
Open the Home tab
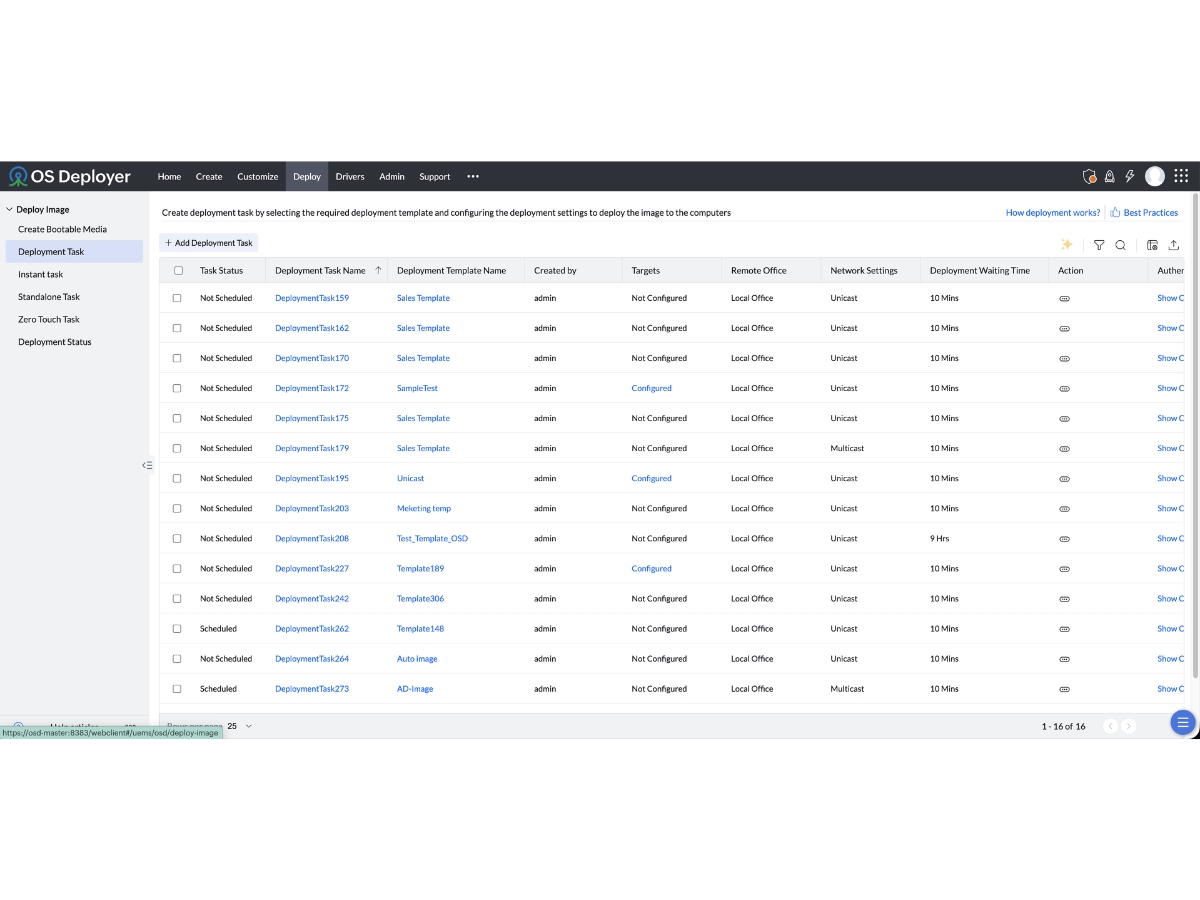pyautogui.click(x=169, y=176)
